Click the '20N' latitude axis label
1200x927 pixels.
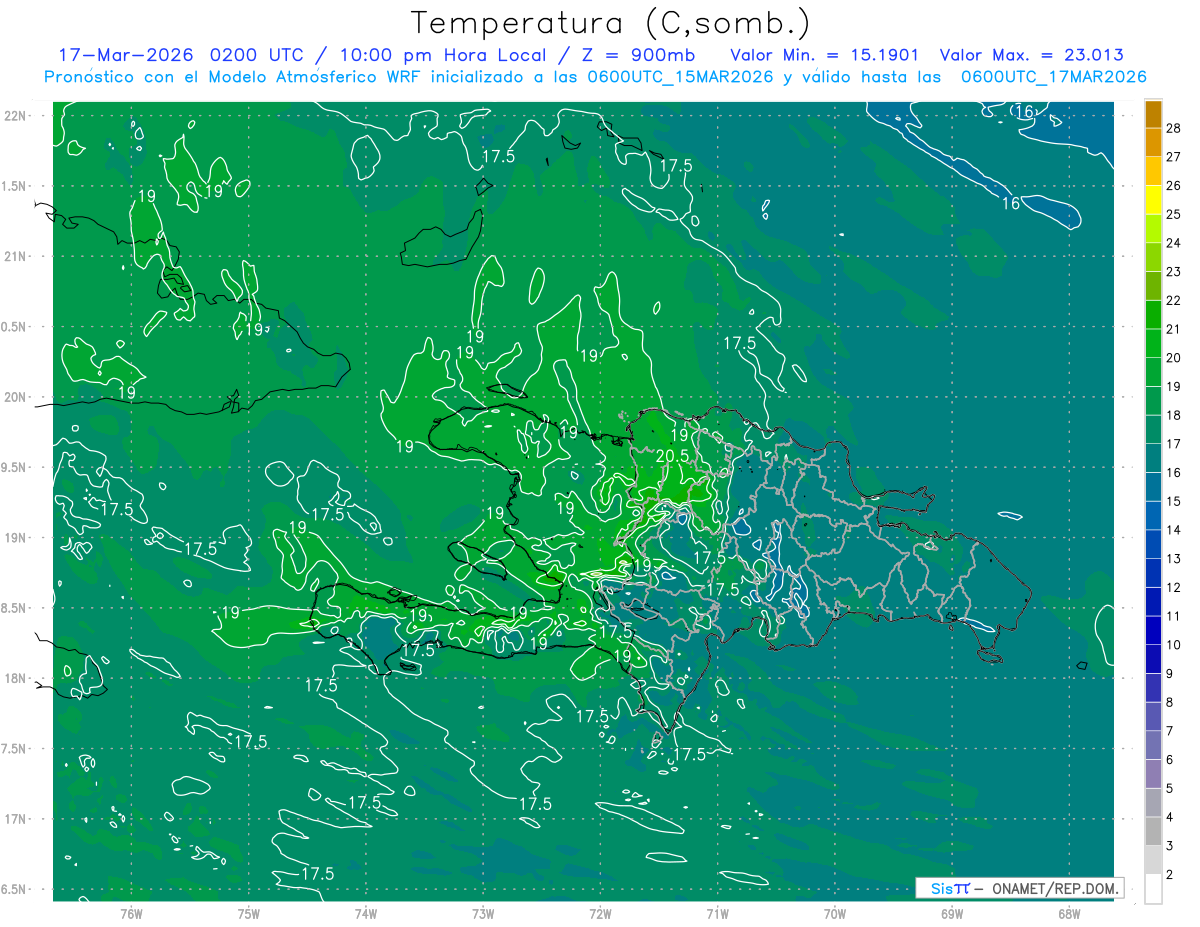point(15,397)
